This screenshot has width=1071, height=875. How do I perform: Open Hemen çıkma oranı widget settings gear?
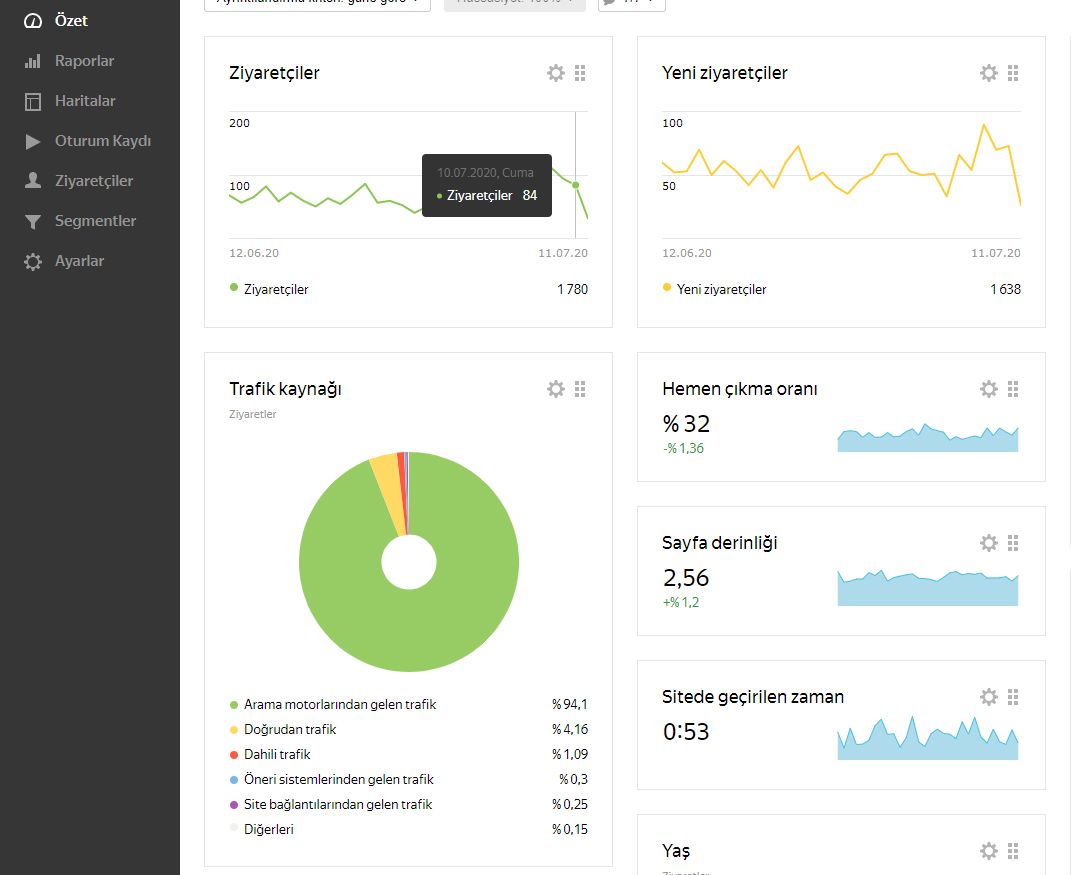[989, 389]
